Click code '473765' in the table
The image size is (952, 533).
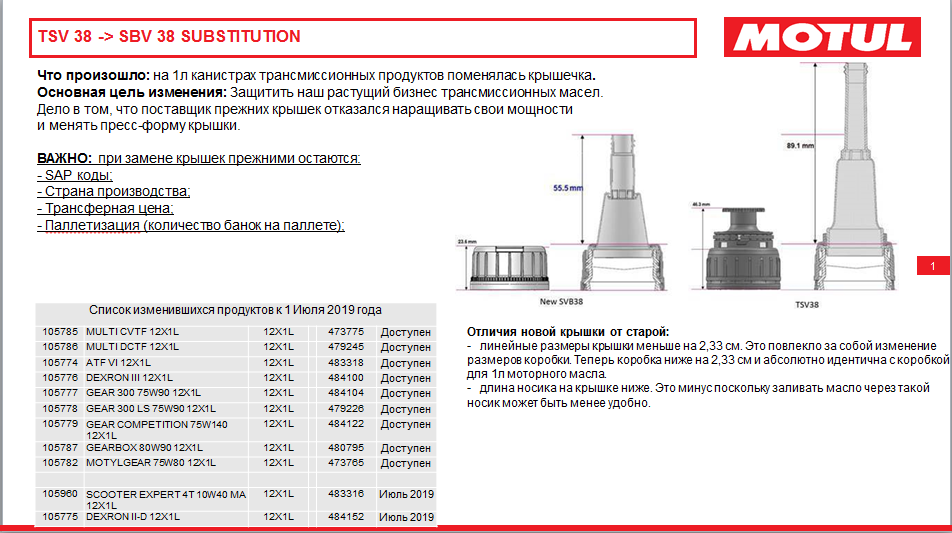[x=346, y=463]
